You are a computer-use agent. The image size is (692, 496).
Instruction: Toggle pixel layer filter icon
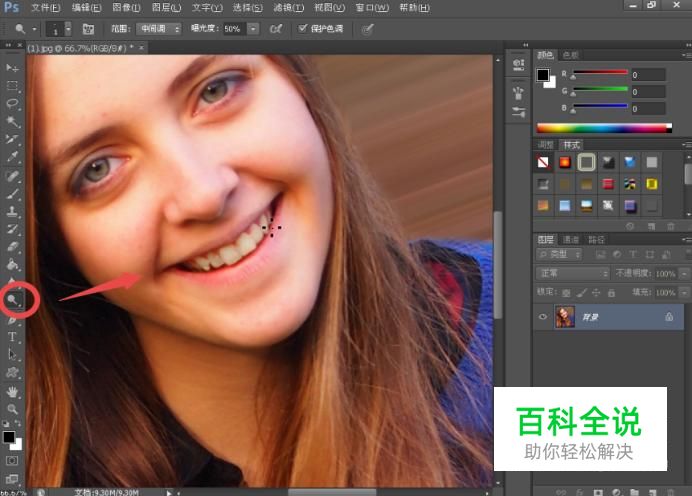coord(600,255)
